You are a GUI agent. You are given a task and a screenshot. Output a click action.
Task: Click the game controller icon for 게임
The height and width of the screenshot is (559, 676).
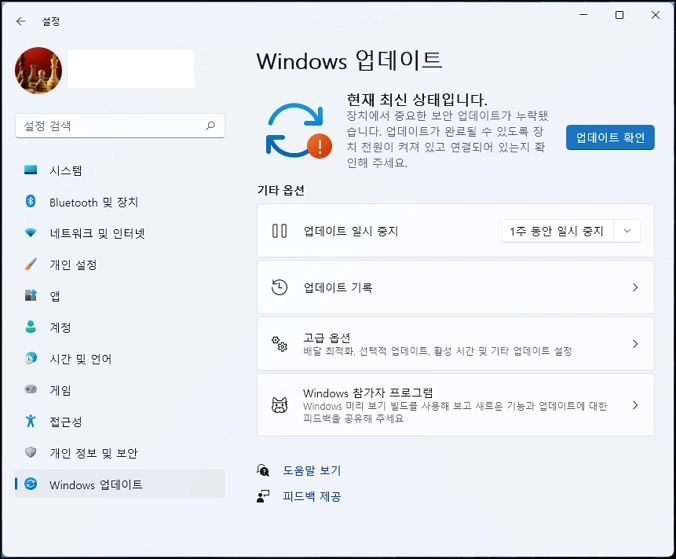point(31,389)
